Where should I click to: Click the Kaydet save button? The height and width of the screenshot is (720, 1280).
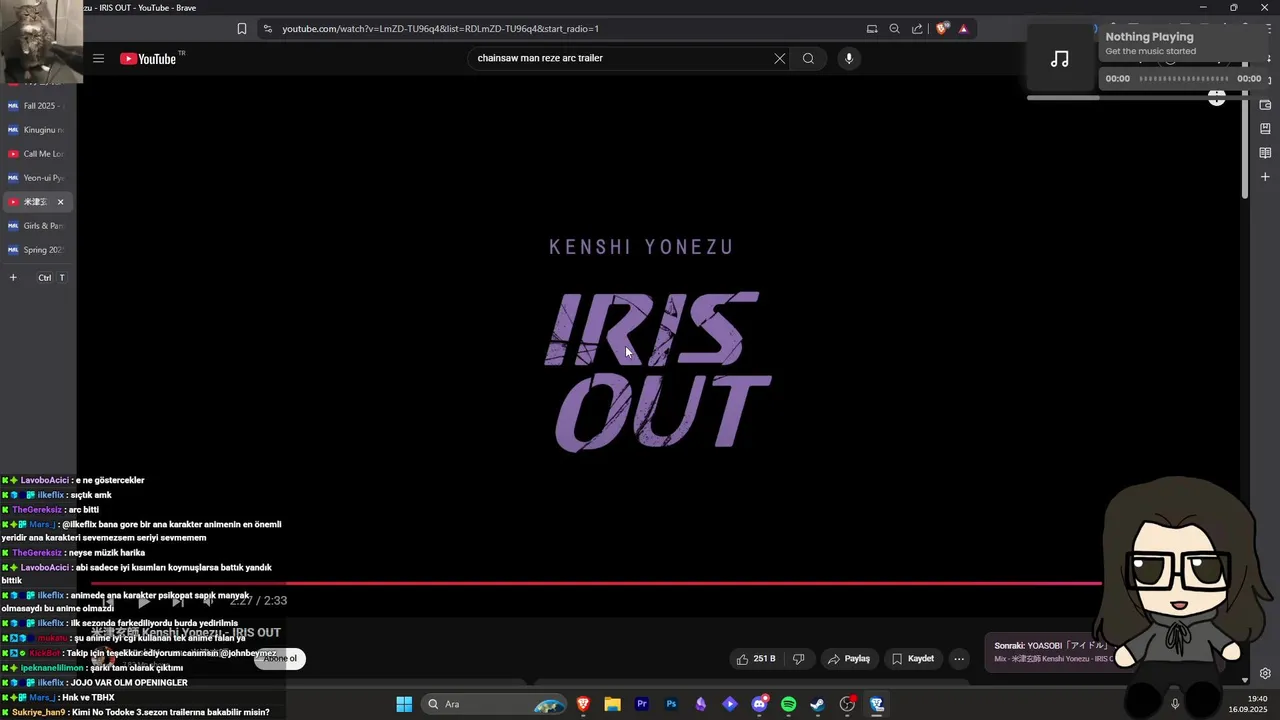(913, 659)
